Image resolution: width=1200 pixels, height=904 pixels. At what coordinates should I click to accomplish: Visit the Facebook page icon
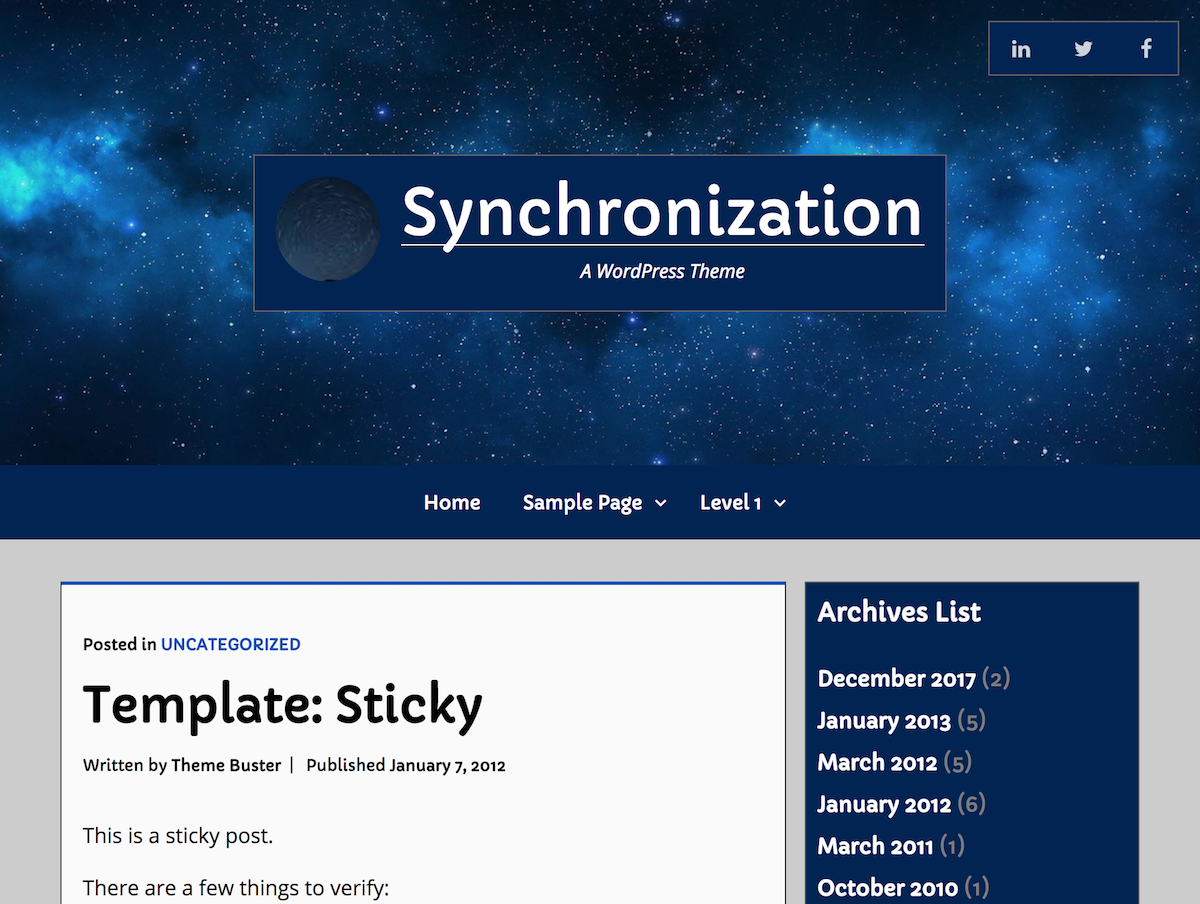click(1145, 47)
